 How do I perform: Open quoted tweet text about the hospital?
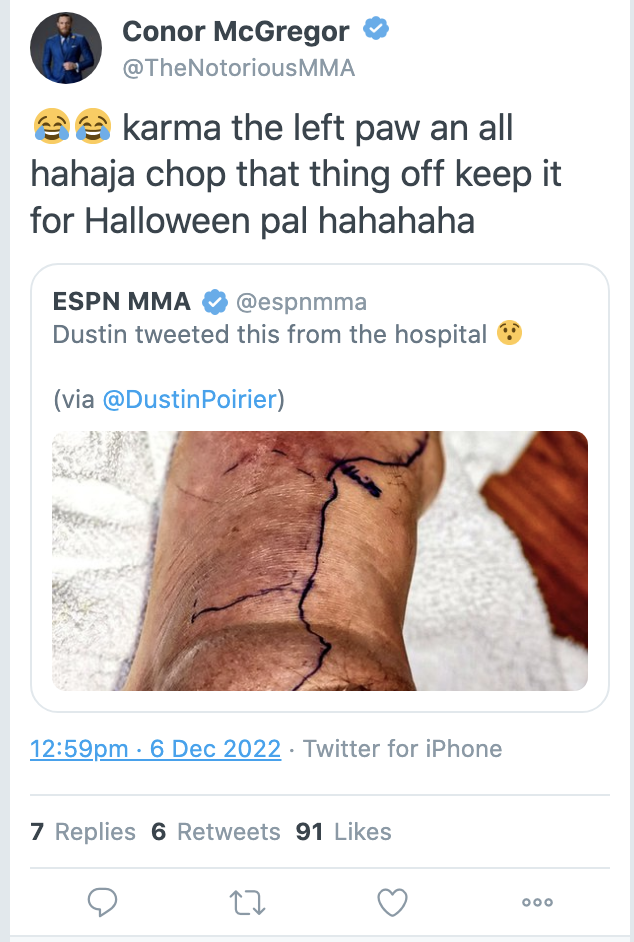point(287,334)
